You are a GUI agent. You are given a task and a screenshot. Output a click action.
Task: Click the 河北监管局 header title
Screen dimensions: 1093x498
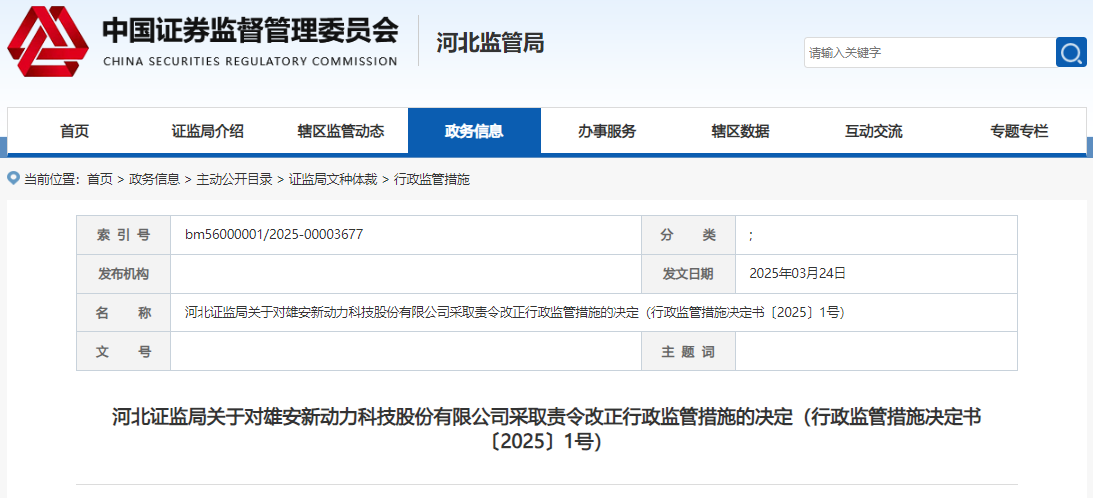490,43
